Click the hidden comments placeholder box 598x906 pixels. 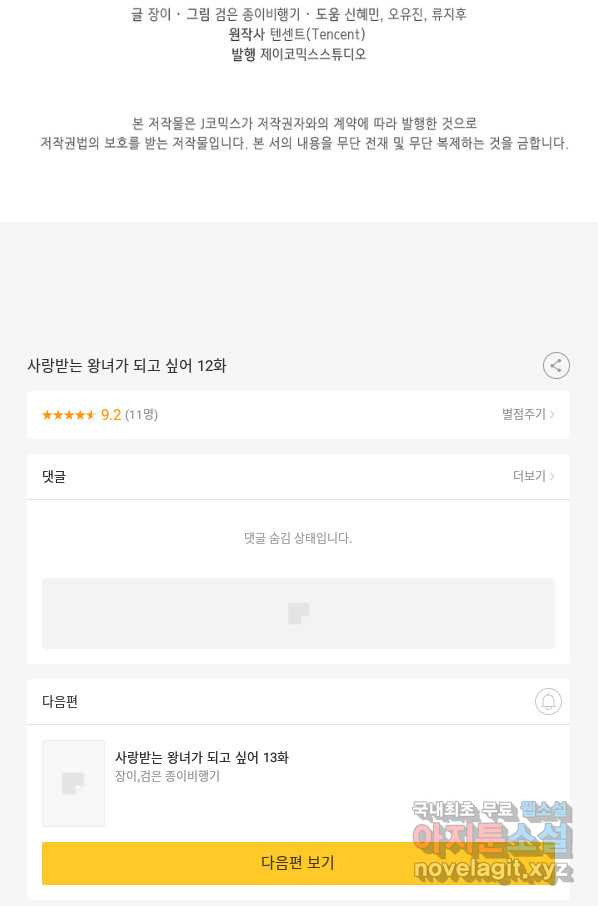[x=298, y=613]
